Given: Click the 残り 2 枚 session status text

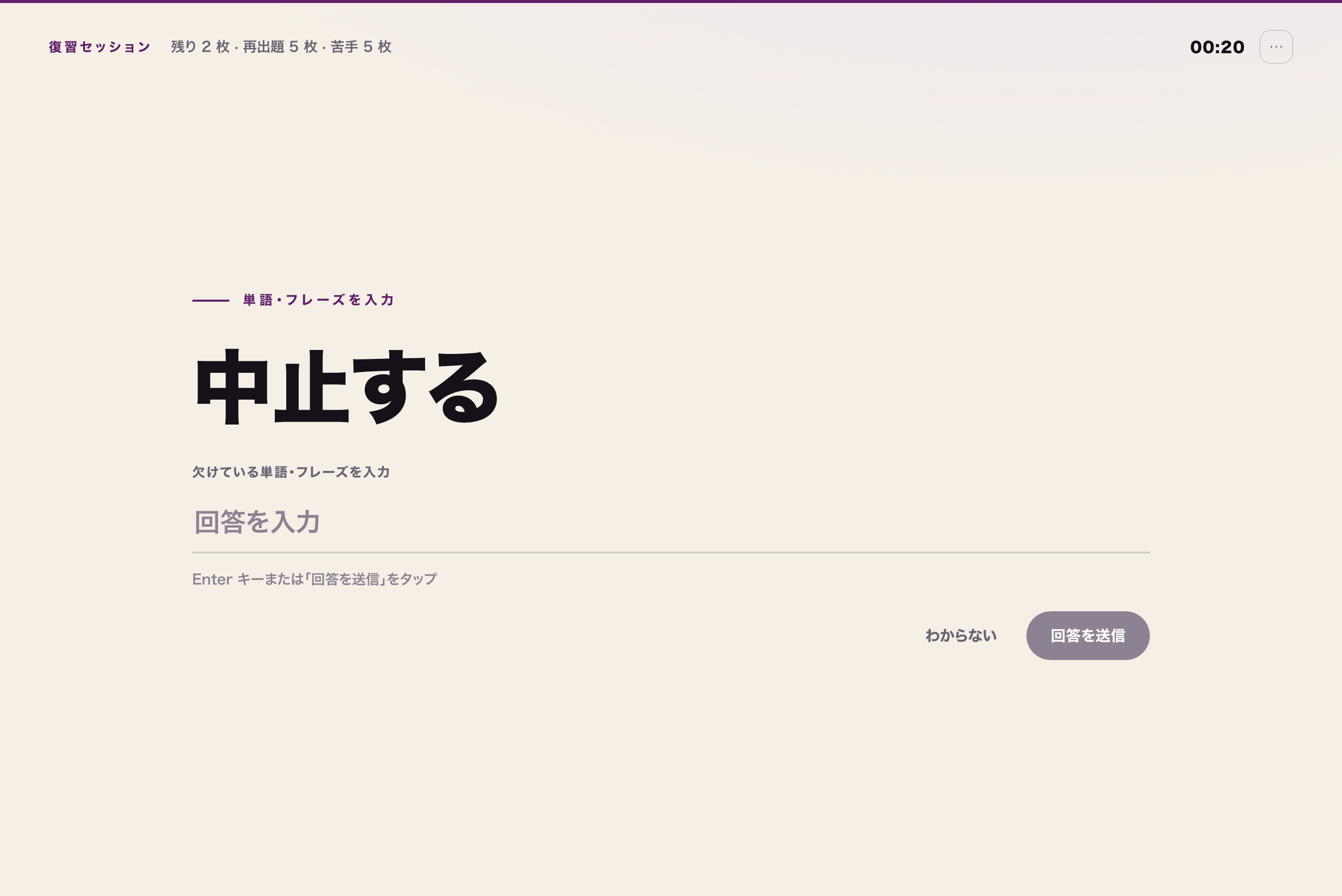Looking at the screenshot, I should point(281,47).
